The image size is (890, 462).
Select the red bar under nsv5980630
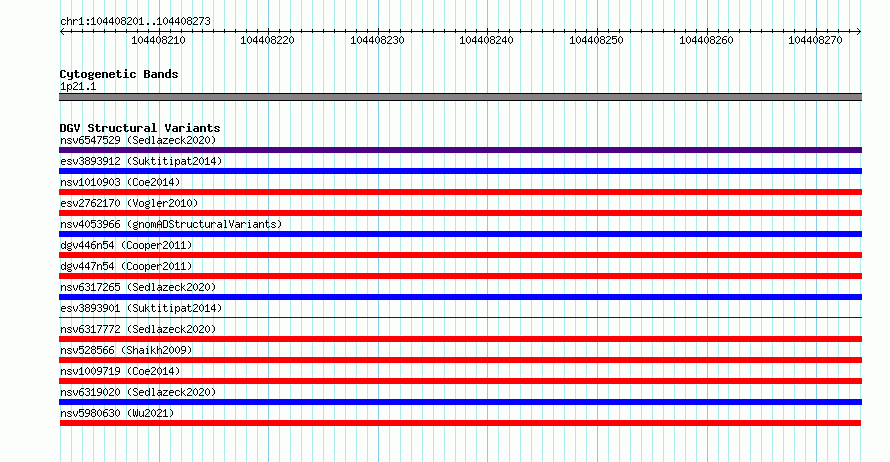(460, 423)
